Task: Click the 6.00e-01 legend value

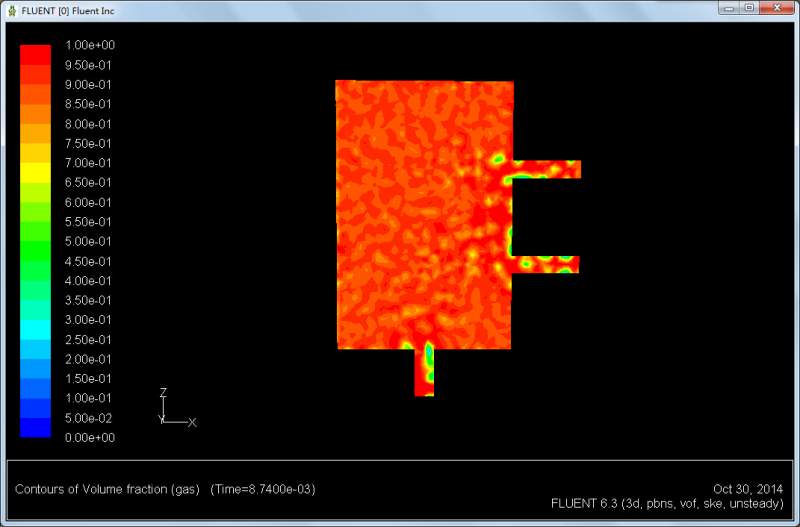Action: click(x=88, y=203)
